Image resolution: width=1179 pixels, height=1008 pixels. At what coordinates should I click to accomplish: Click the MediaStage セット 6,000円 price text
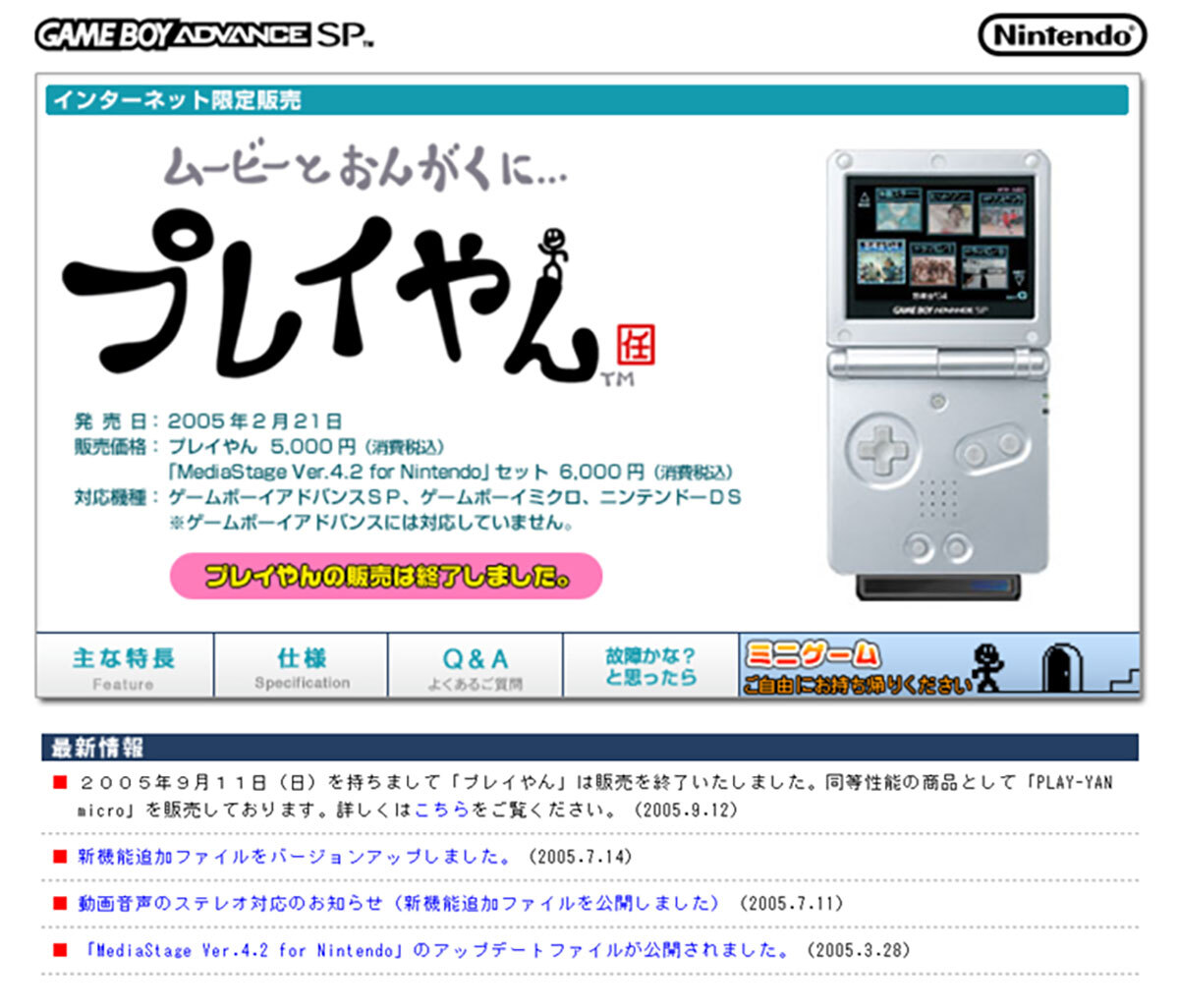(x=450, y=472)
